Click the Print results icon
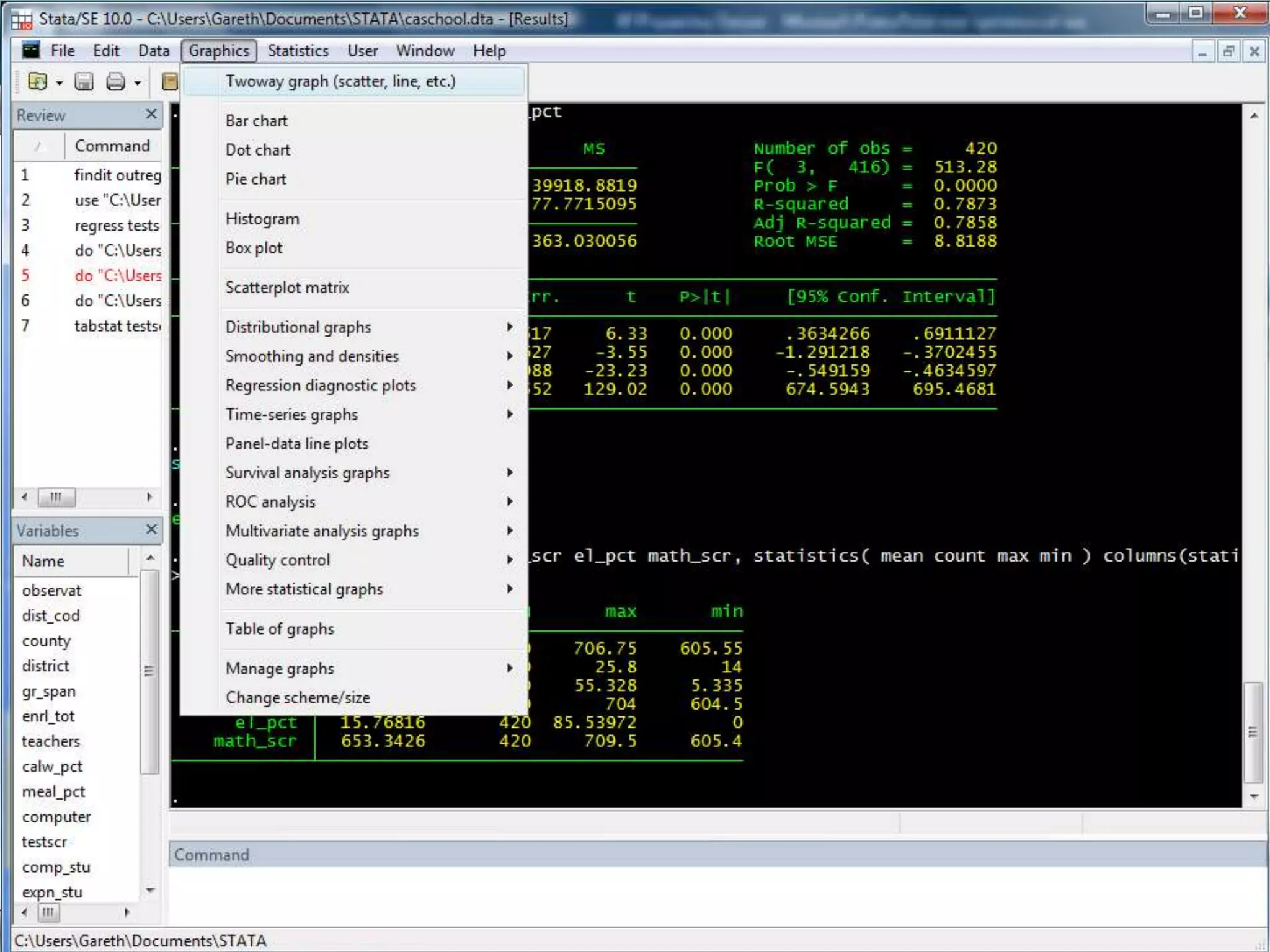The width and height of the screenshot is (1270, 952). pos(116,81)
